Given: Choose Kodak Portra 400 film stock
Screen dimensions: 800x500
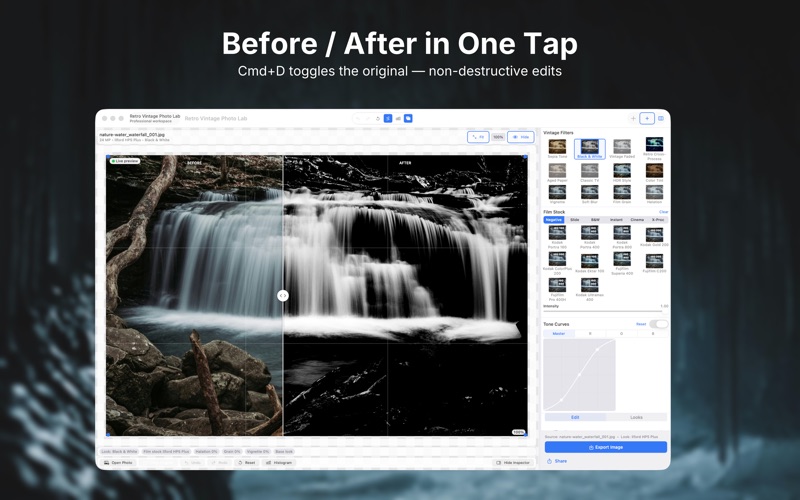Looking at the screenshot, I should [590, 237].
